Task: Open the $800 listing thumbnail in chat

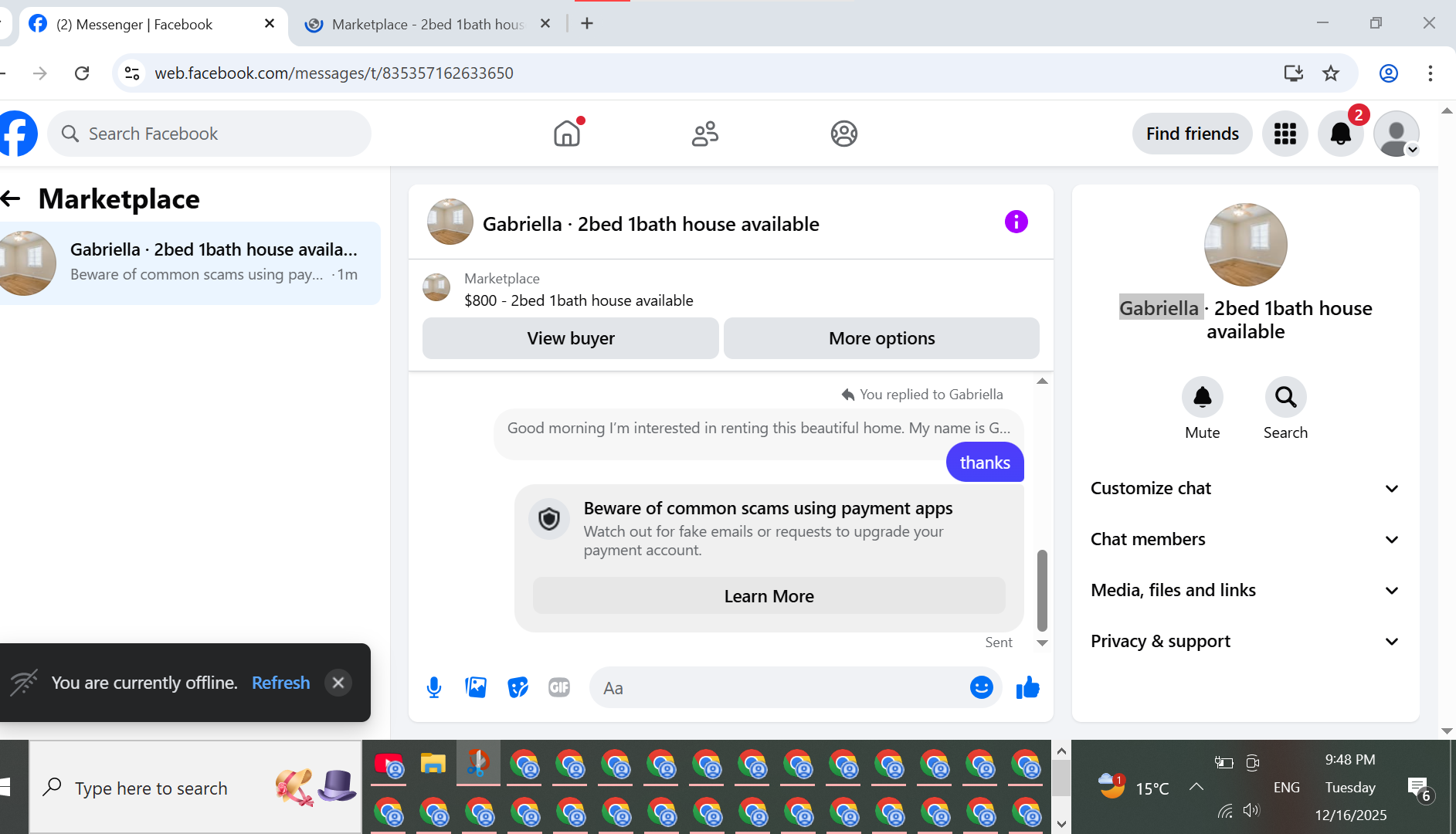Action: 436,288
